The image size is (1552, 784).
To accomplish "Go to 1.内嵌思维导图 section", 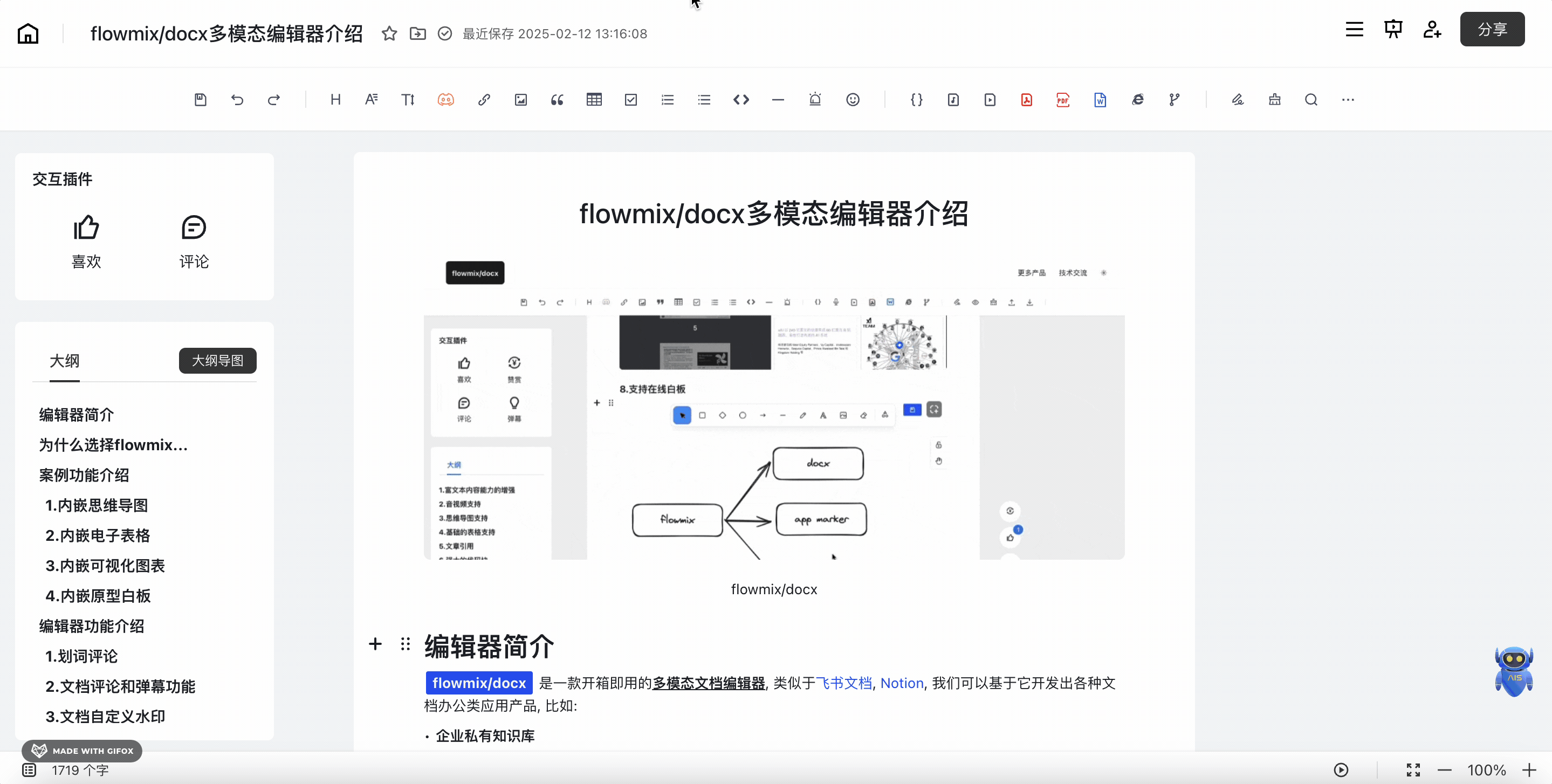I will 97,505.
